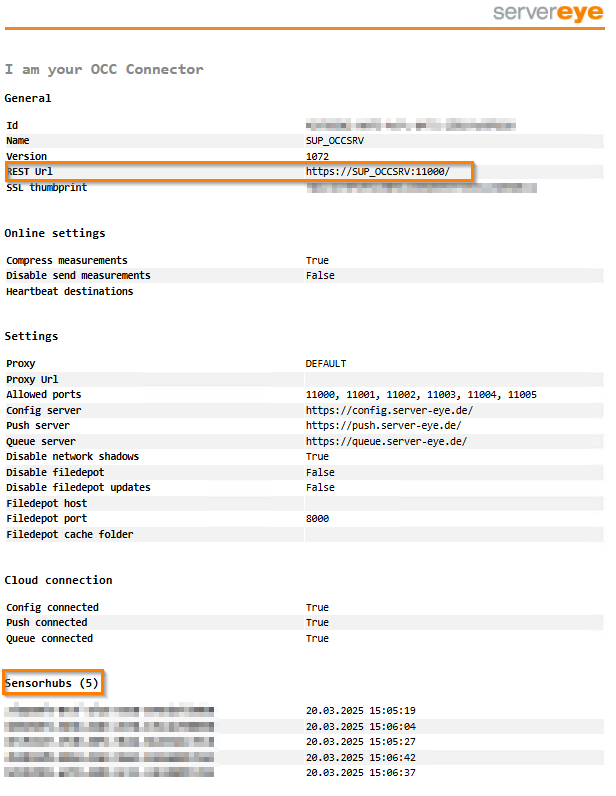Select the sensorhub timestamp 20.03.2025 15:06:42
616x796 pixels.
[x=361, y=757]
